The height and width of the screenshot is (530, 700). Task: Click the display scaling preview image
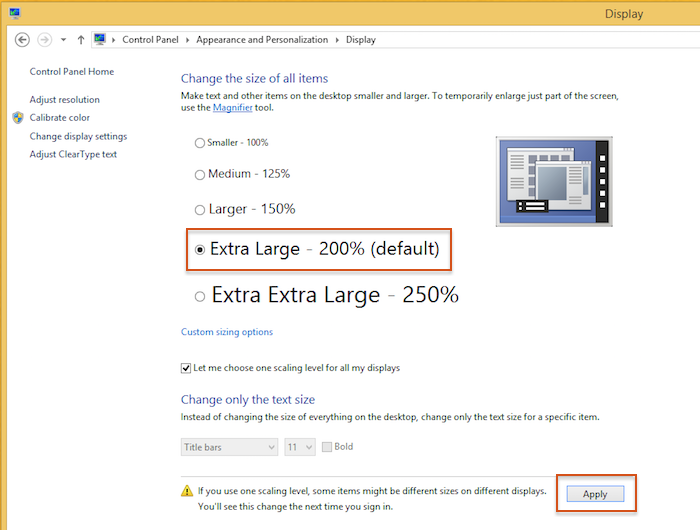[554, 181]
